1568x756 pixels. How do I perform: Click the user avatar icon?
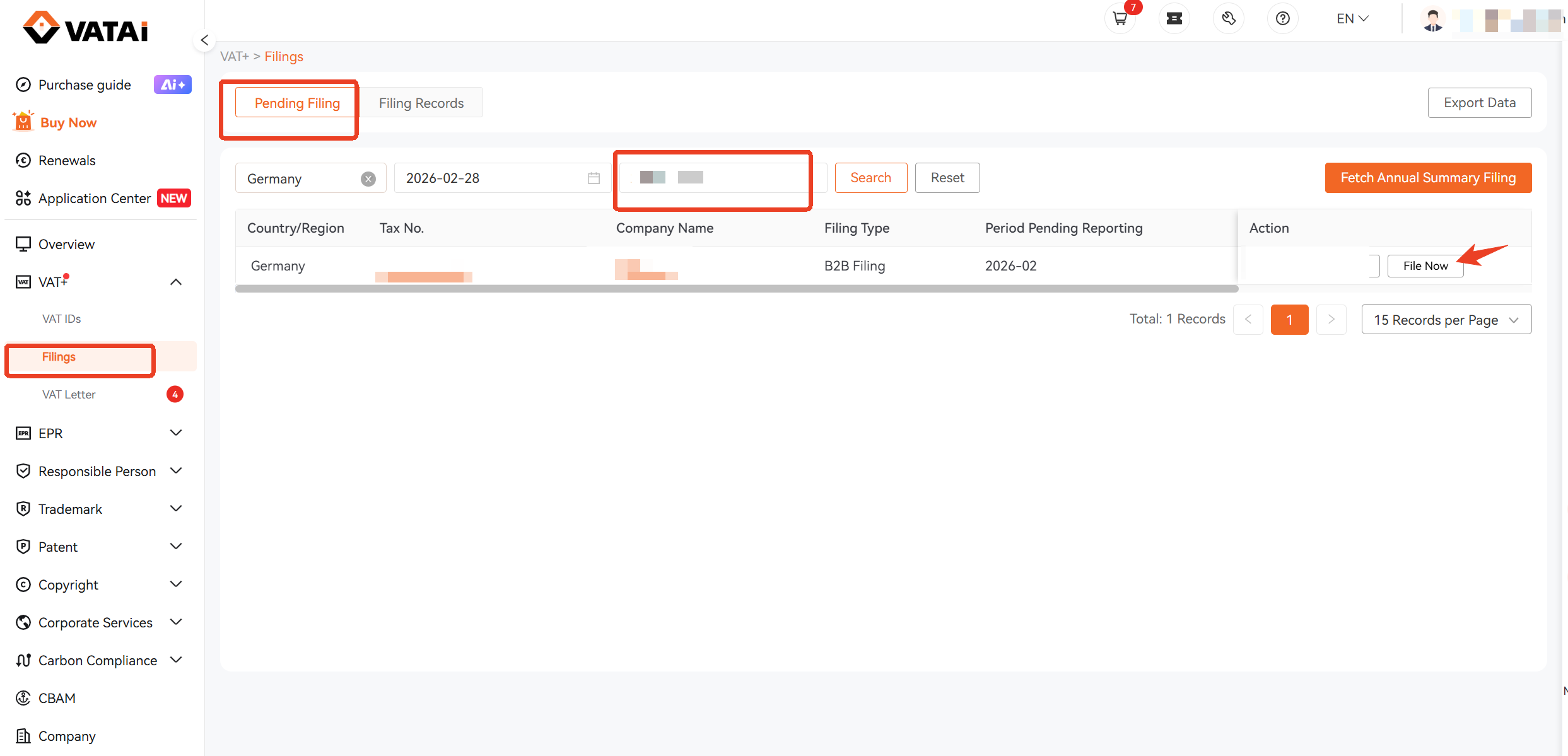[1433, 19]
